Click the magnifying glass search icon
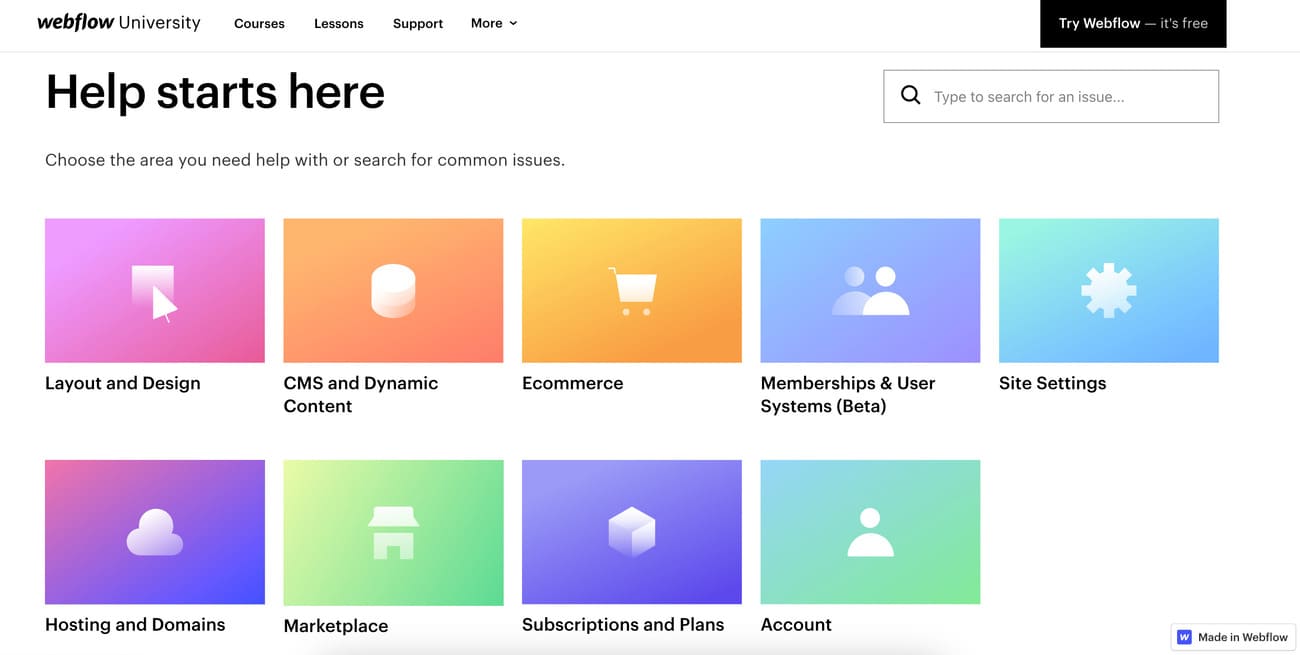The image size is (1300, 655). click(x=910, y=95)
